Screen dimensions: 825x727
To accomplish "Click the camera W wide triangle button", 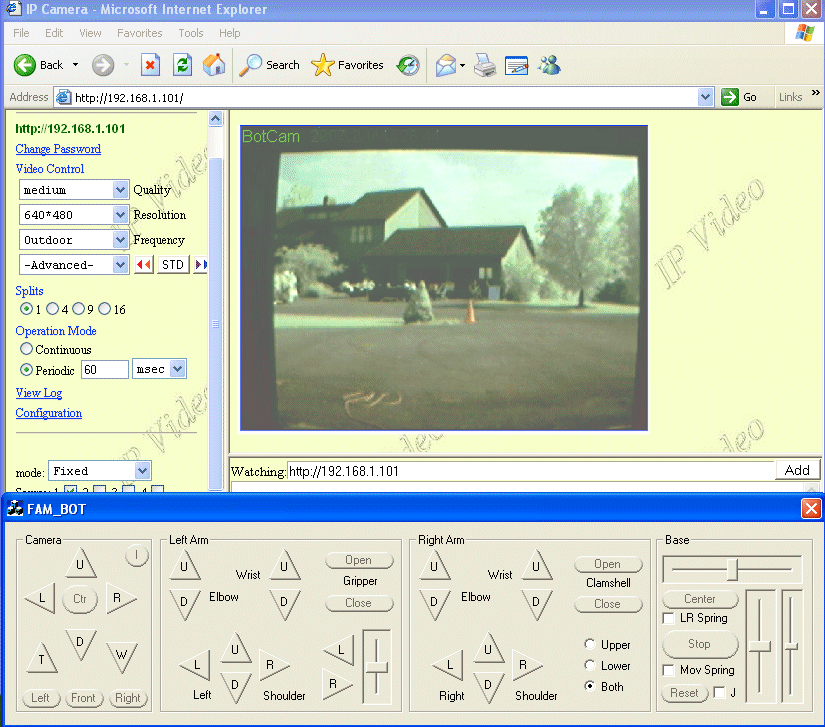I will coord(123,655).
